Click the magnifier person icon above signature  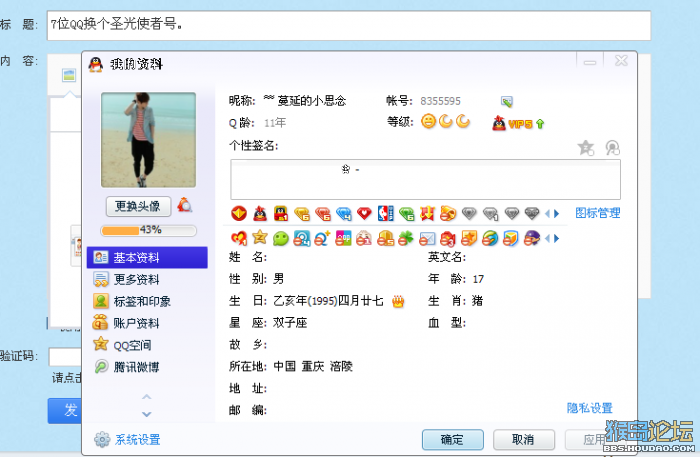point(612,148)
